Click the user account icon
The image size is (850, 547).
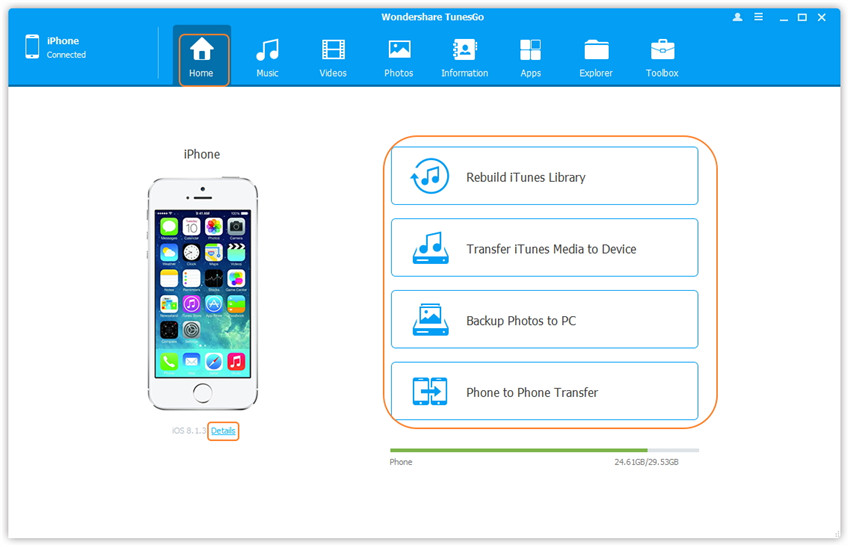738,17
